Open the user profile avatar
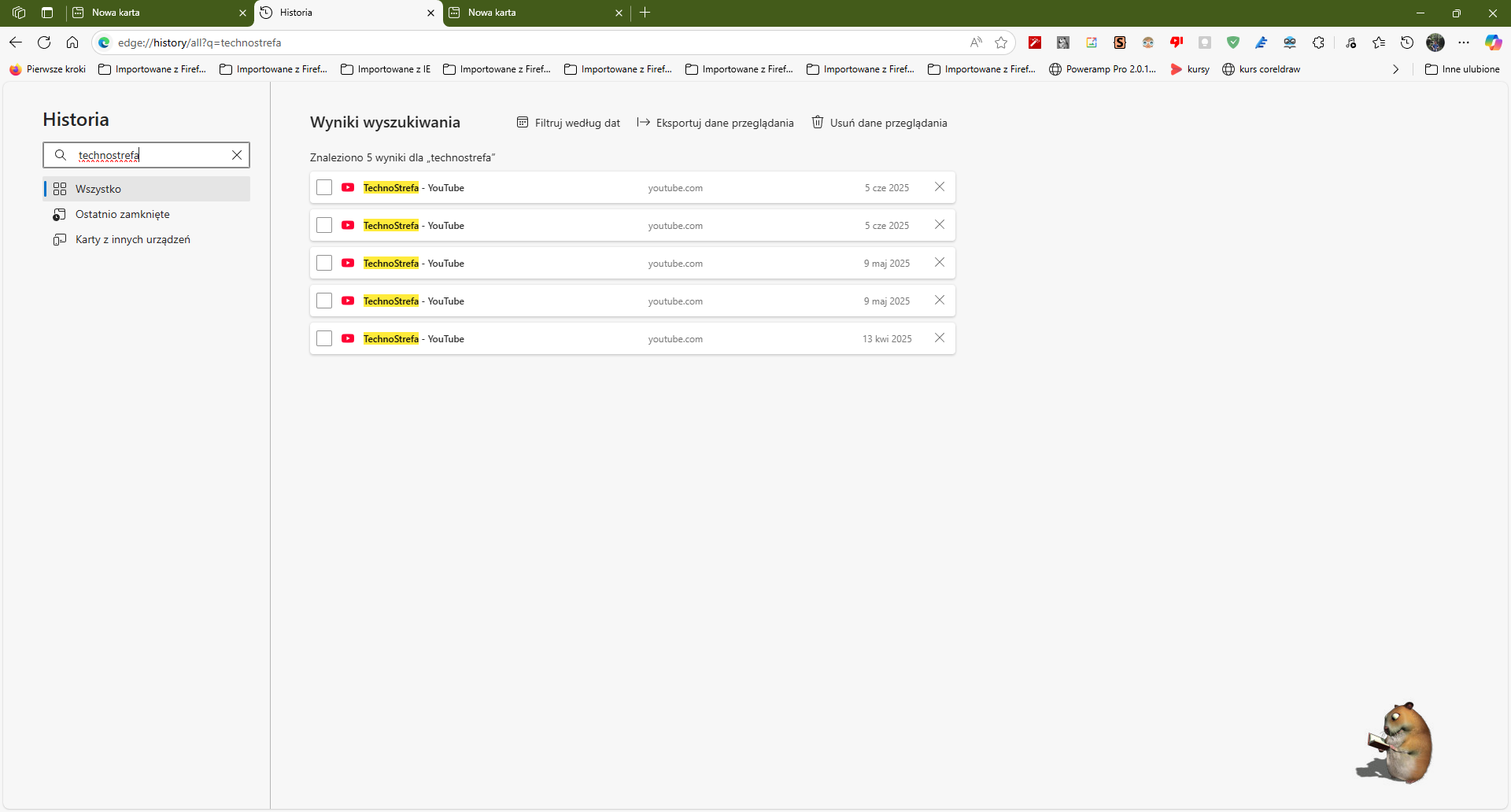Screen dimensions: 1511x812 [x=1435, y=42]
